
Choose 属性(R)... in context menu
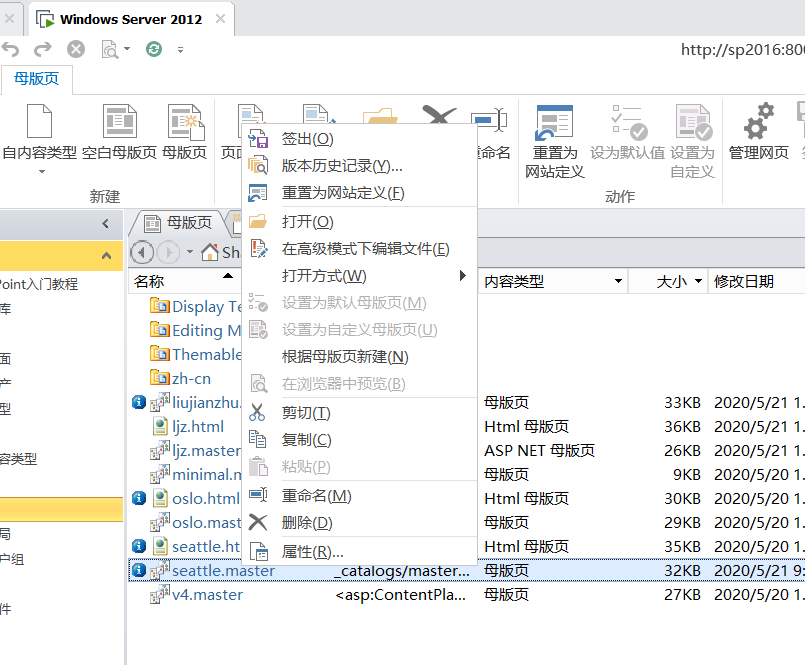point(359,552)
